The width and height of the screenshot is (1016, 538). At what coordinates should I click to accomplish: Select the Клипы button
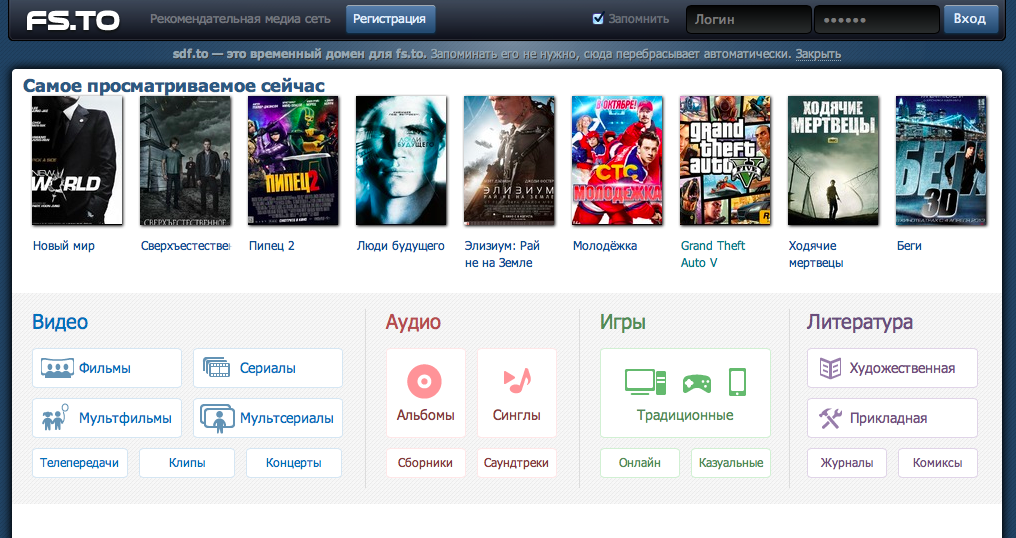coord(187,463)
